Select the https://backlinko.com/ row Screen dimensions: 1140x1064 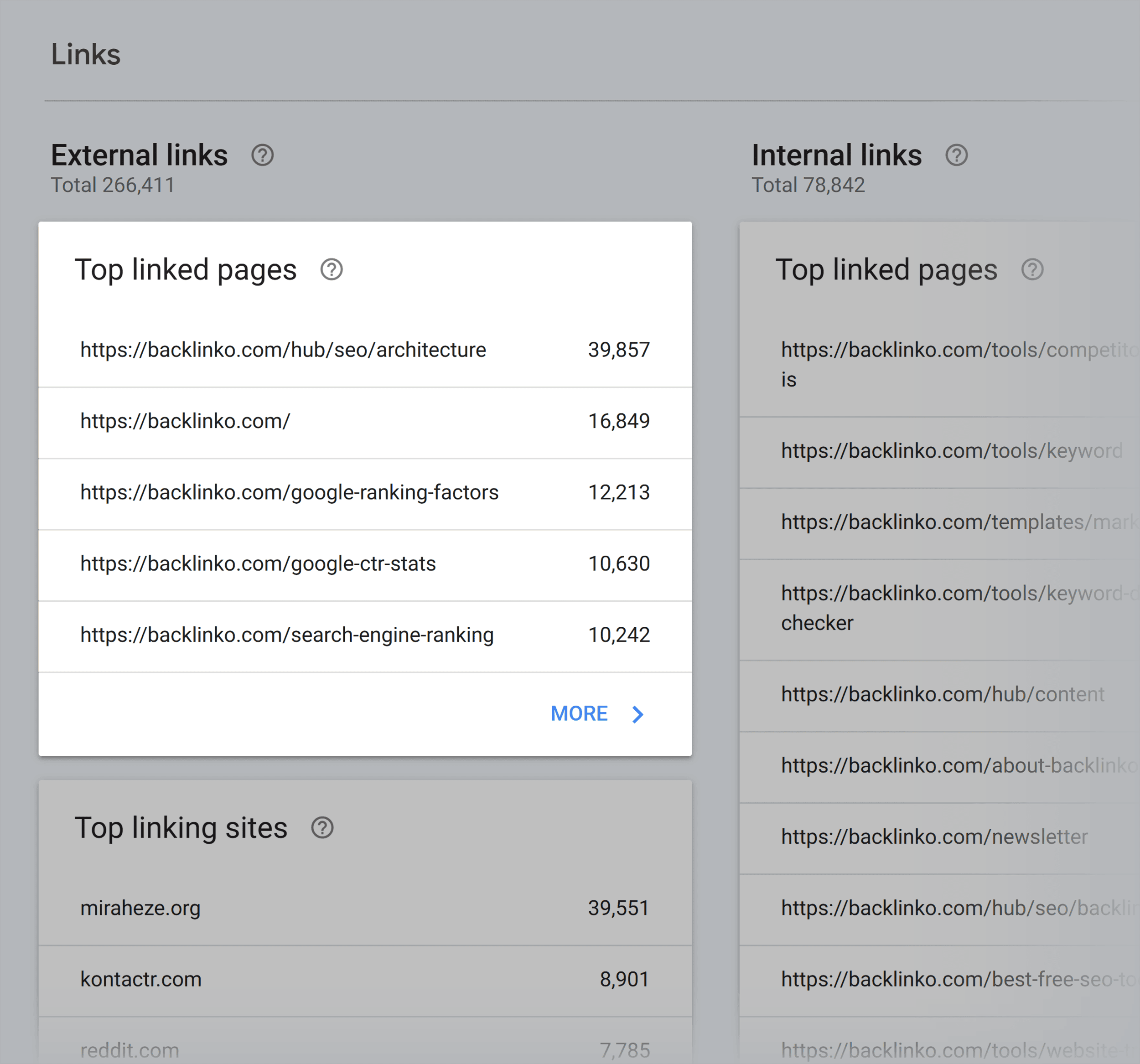tap(365, 423)
